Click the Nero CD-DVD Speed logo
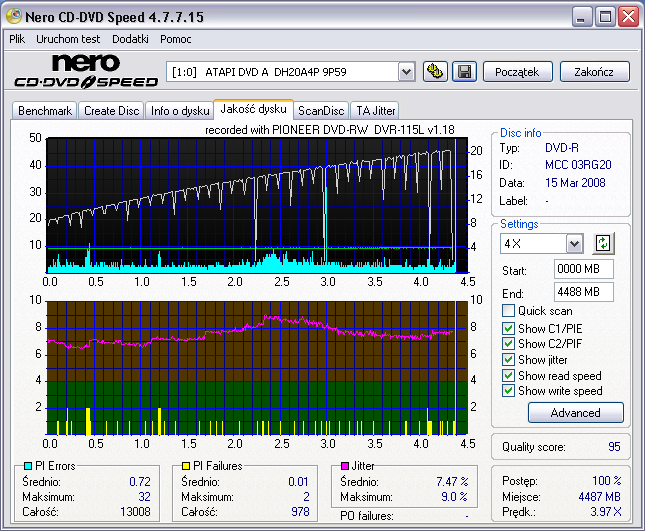Screen dimensions: 645x531 [86, 71]
